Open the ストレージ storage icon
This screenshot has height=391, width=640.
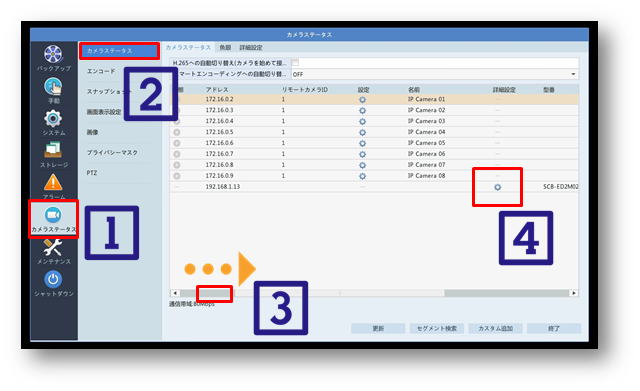tap(53, 150)
